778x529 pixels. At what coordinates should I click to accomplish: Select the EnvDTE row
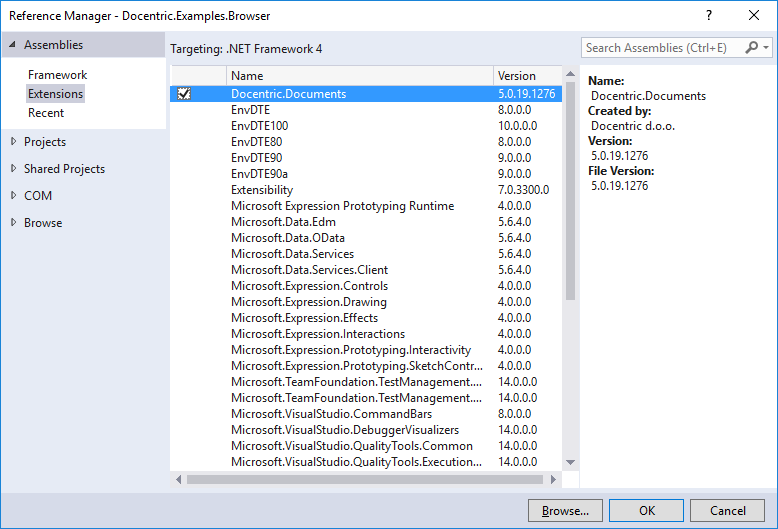tap(366, 110)
